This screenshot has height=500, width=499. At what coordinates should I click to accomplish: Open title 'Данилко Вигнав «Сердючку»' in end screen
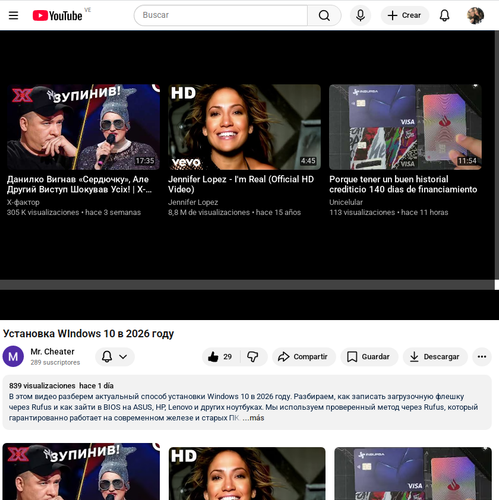pos(79,184)
